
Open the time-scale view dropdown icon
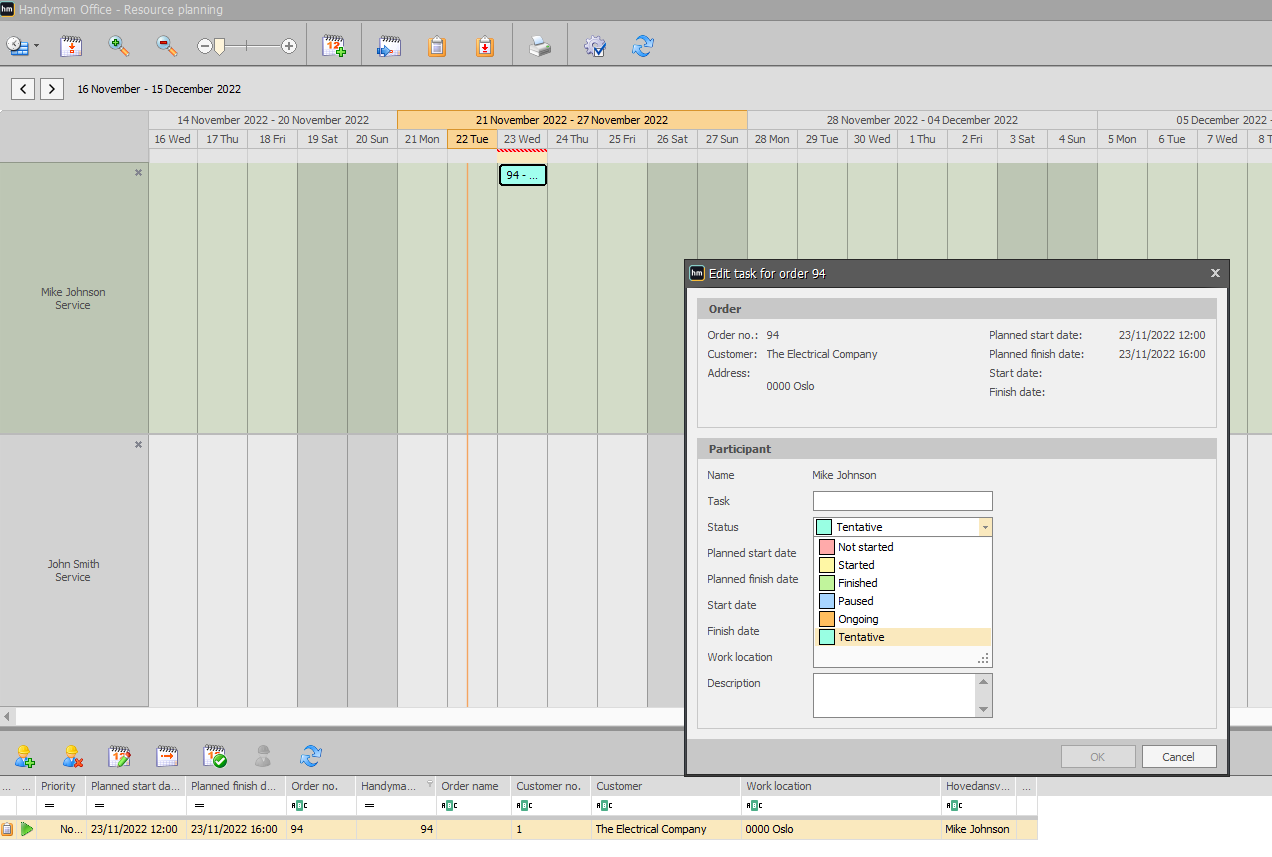pyautogui.click(x=22, y=46)
